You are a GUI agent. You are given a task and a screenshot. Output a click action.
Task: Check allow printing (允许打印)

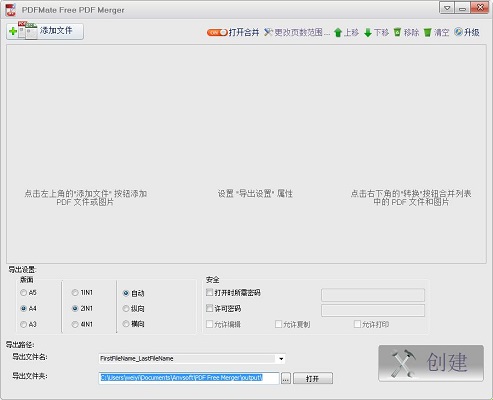pyautogui.click(x=357, y=324)
